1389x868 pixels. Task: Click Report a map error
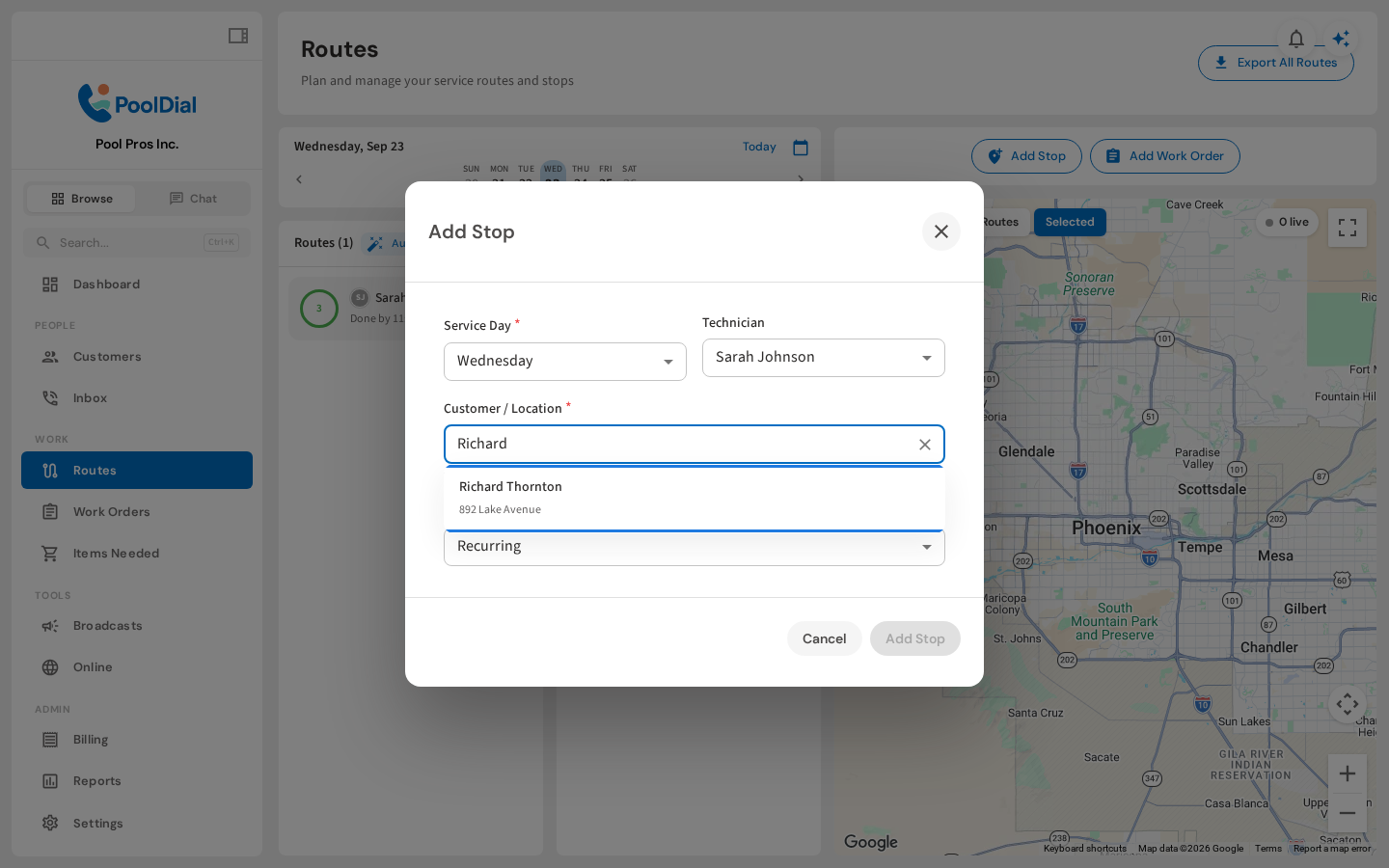pos(1332,849)
